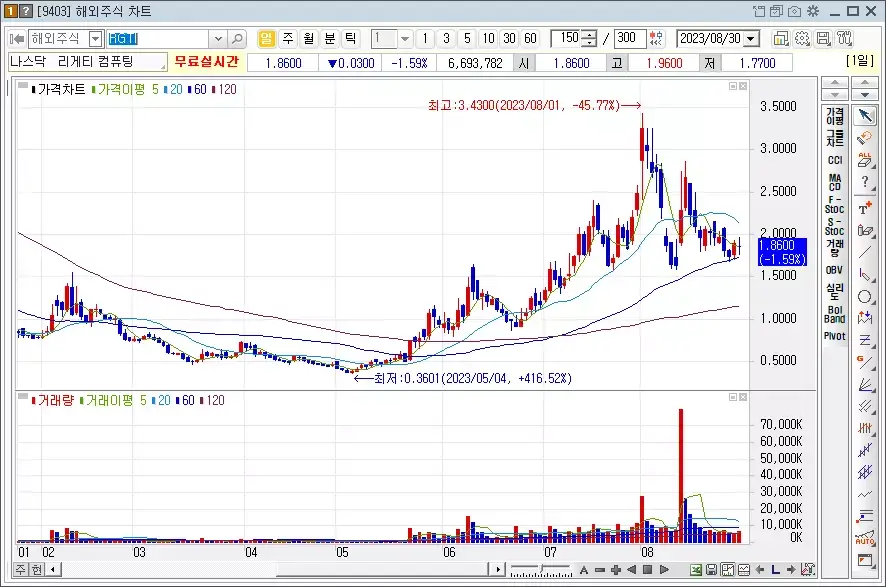Select the tick (틱) period toggle
This screenshot has height=587, width=886.
pos(350,38)
